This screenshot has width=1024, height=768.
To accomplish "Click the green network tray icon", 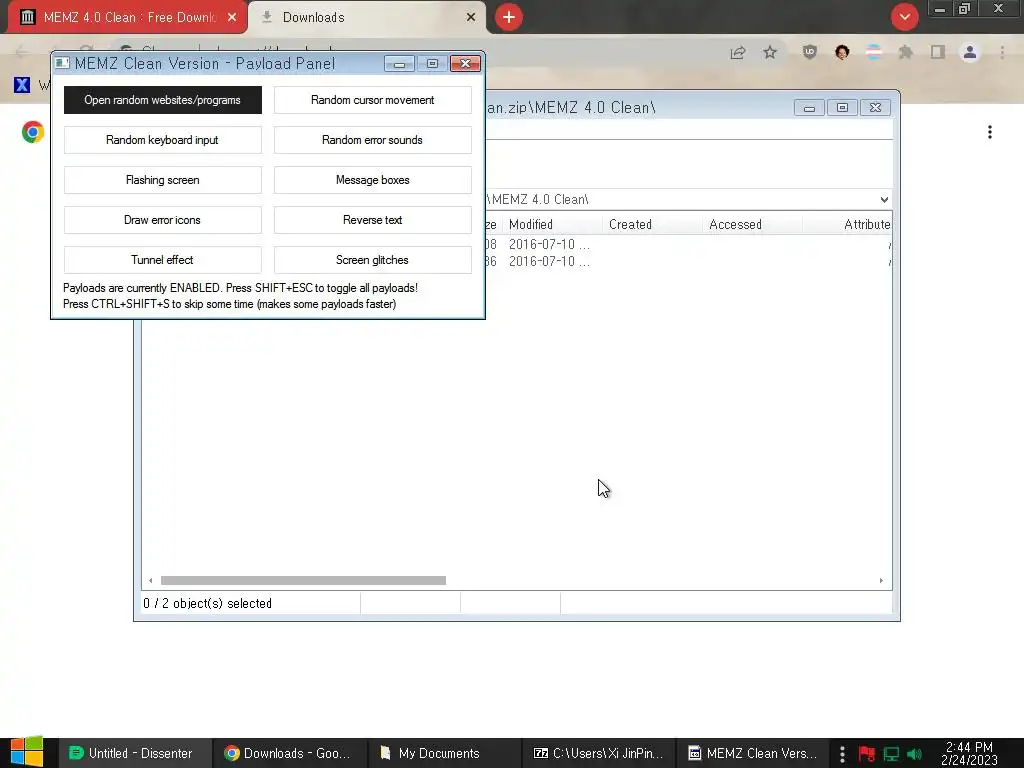I will pos(891,754).
